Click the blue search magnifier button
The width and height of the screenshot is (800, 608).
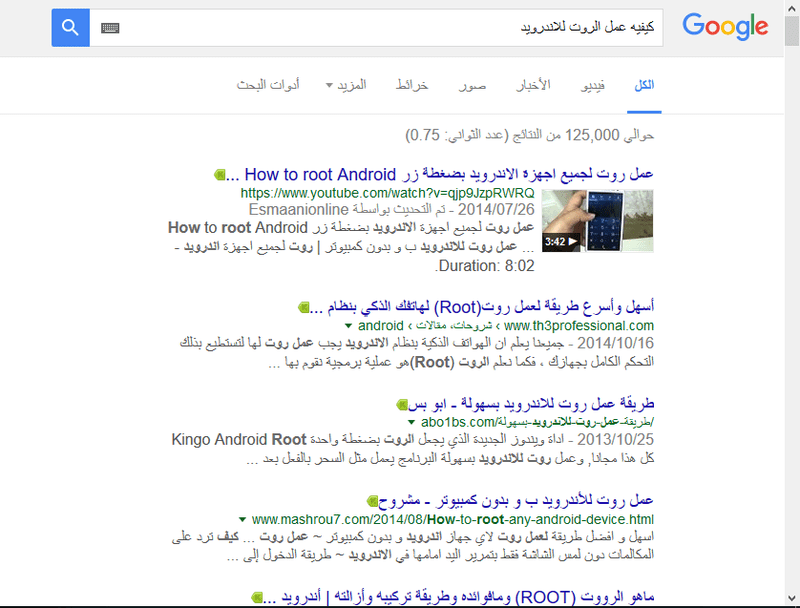tap(70, 28)
